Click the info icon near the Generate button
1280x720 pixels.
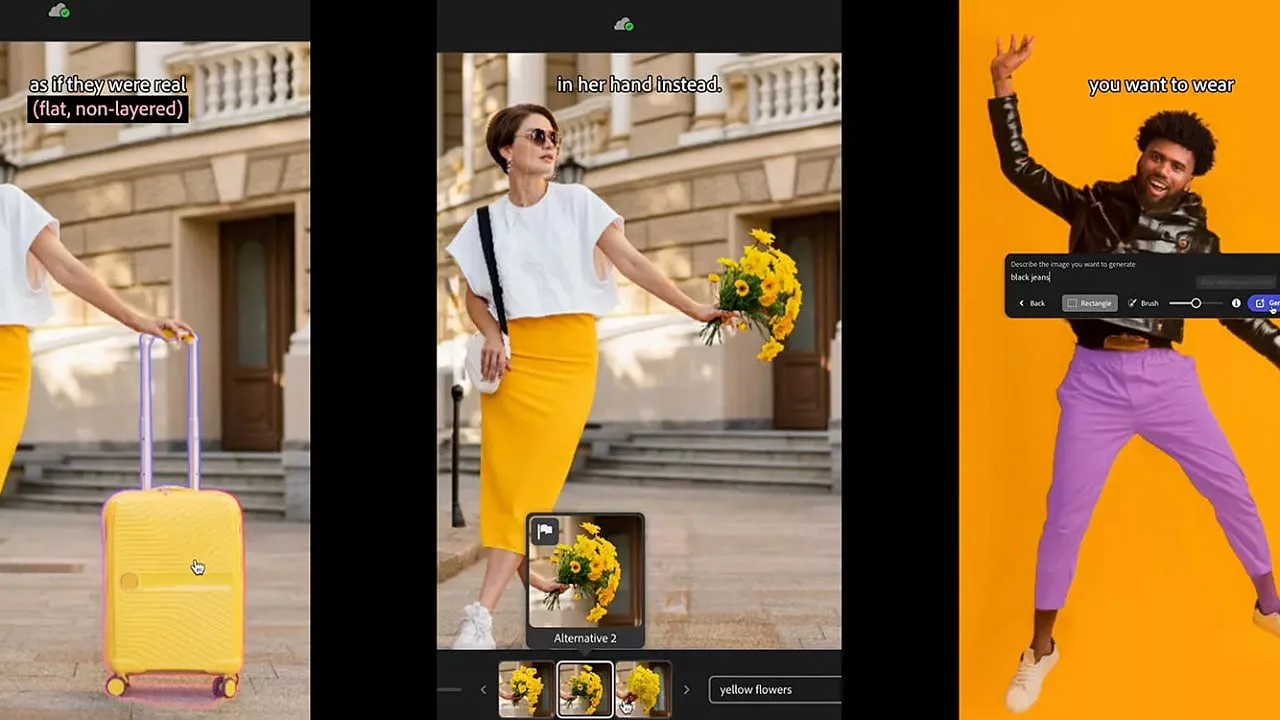(1238, 302)
